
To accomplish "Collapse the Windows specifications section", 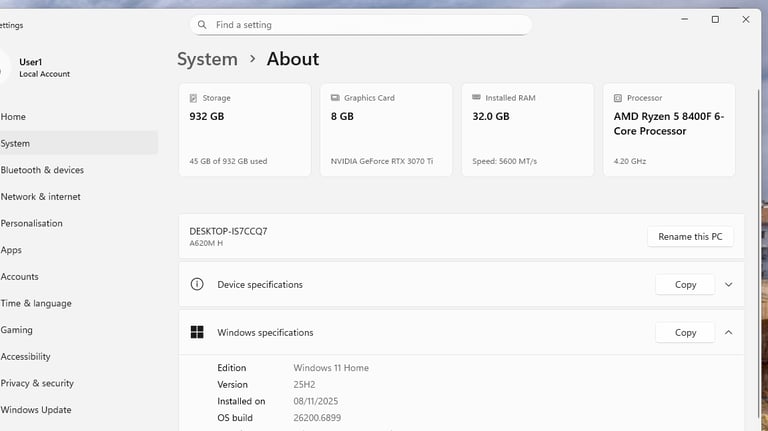I will pyautogui.click(x=728, y=333).
